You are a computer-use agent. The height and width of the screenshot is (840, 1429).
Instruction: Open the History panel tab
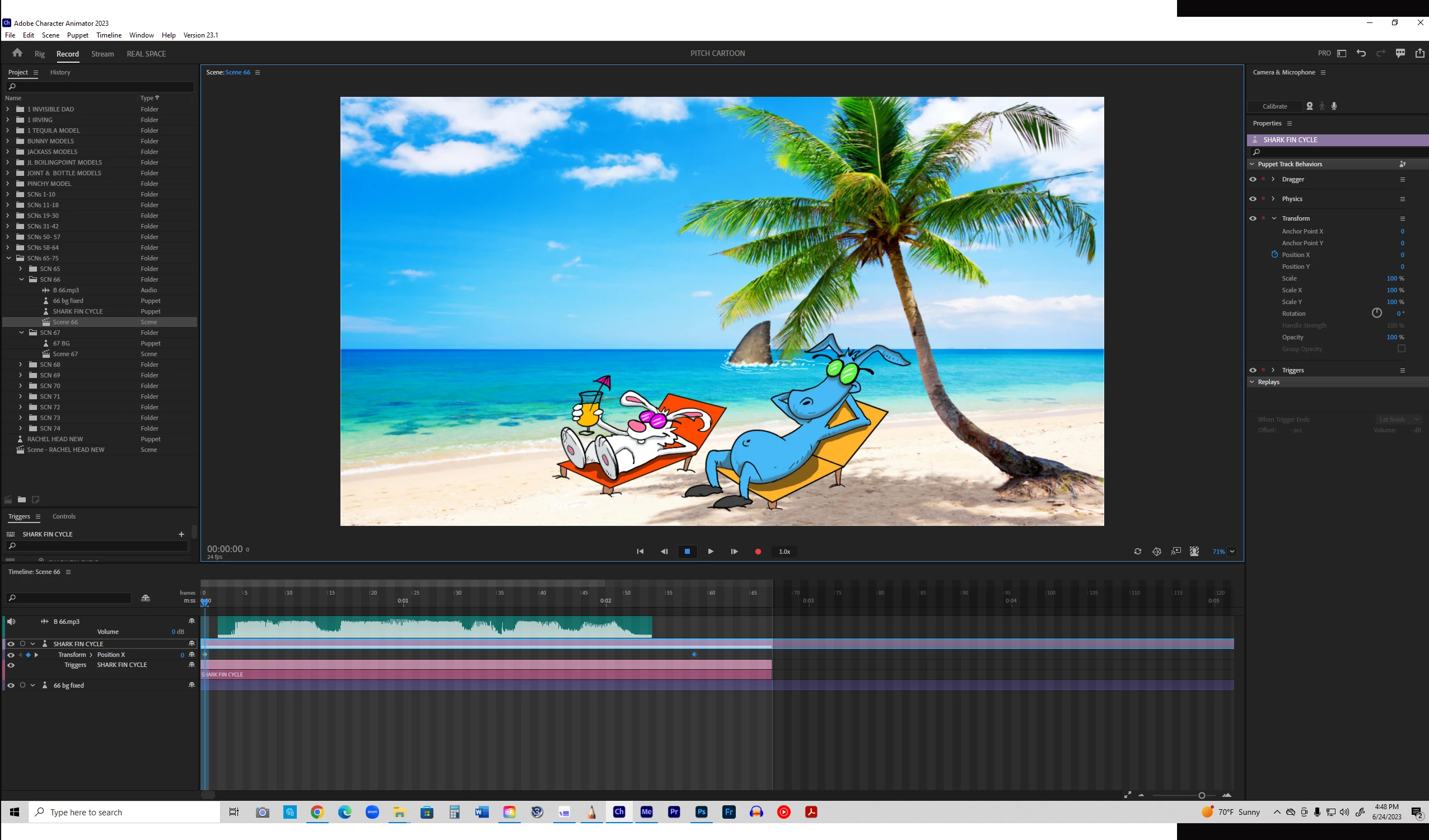[60, 73]
